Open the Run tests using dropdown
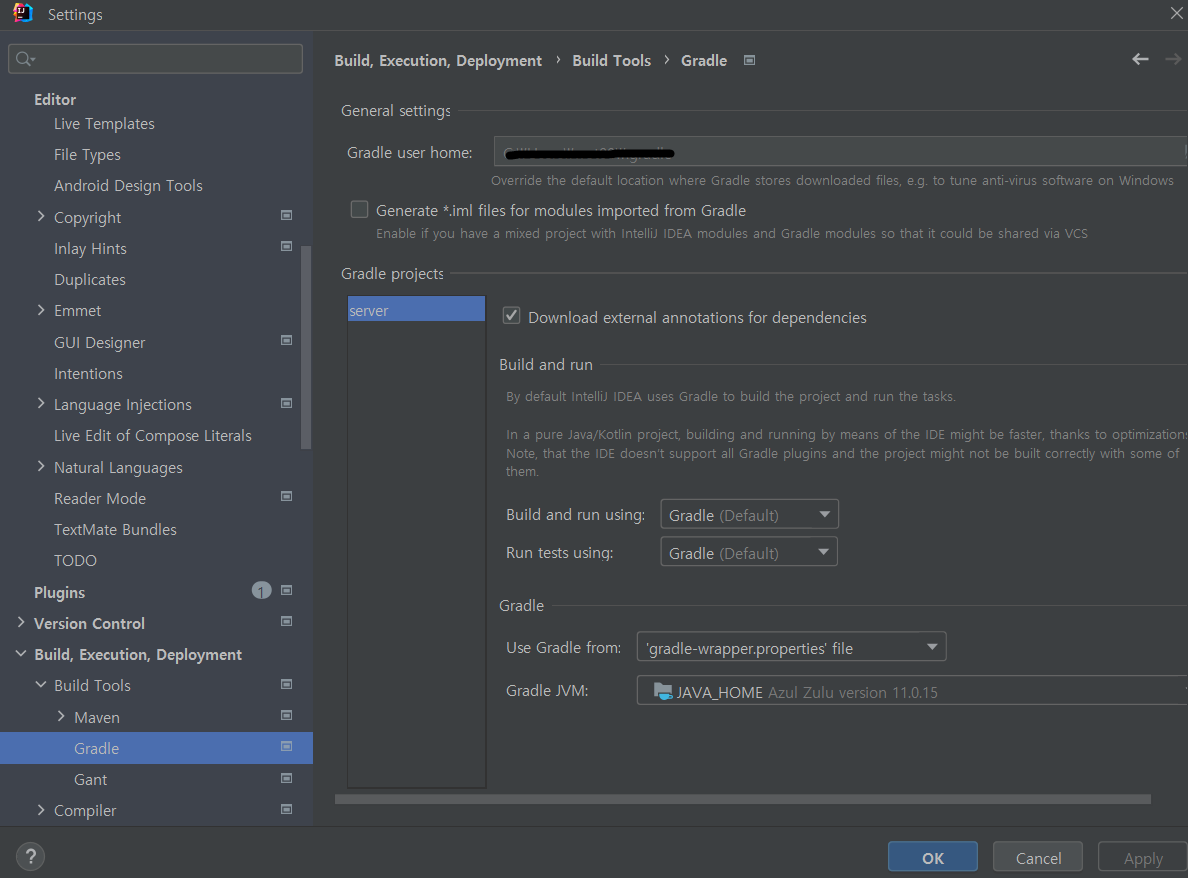 [749, 553]
